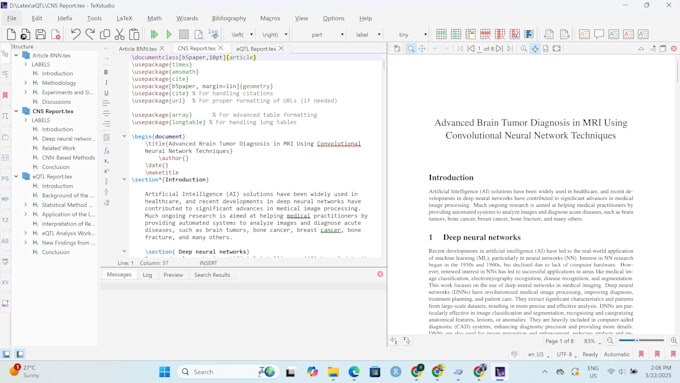
Task: Expand the Methodology section node
Action: coord(25,82)
